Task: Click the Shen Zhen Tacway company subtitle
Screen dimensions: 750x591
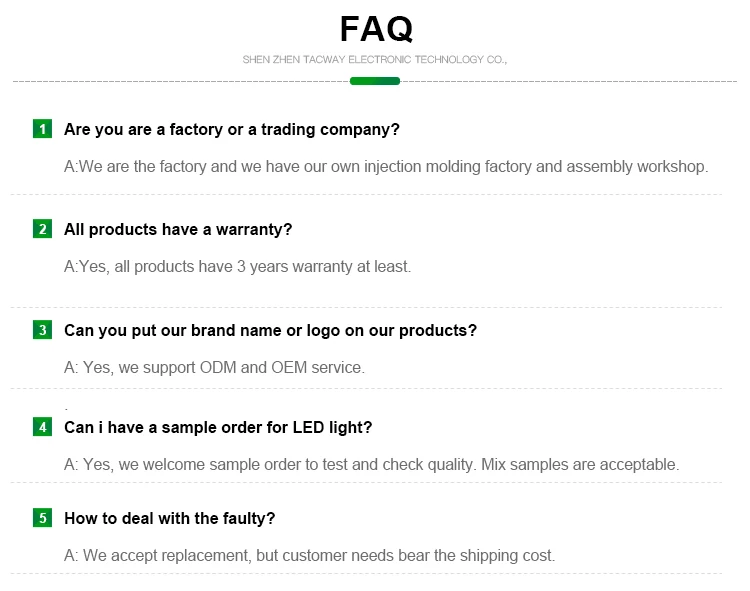Action: (375, 60)
